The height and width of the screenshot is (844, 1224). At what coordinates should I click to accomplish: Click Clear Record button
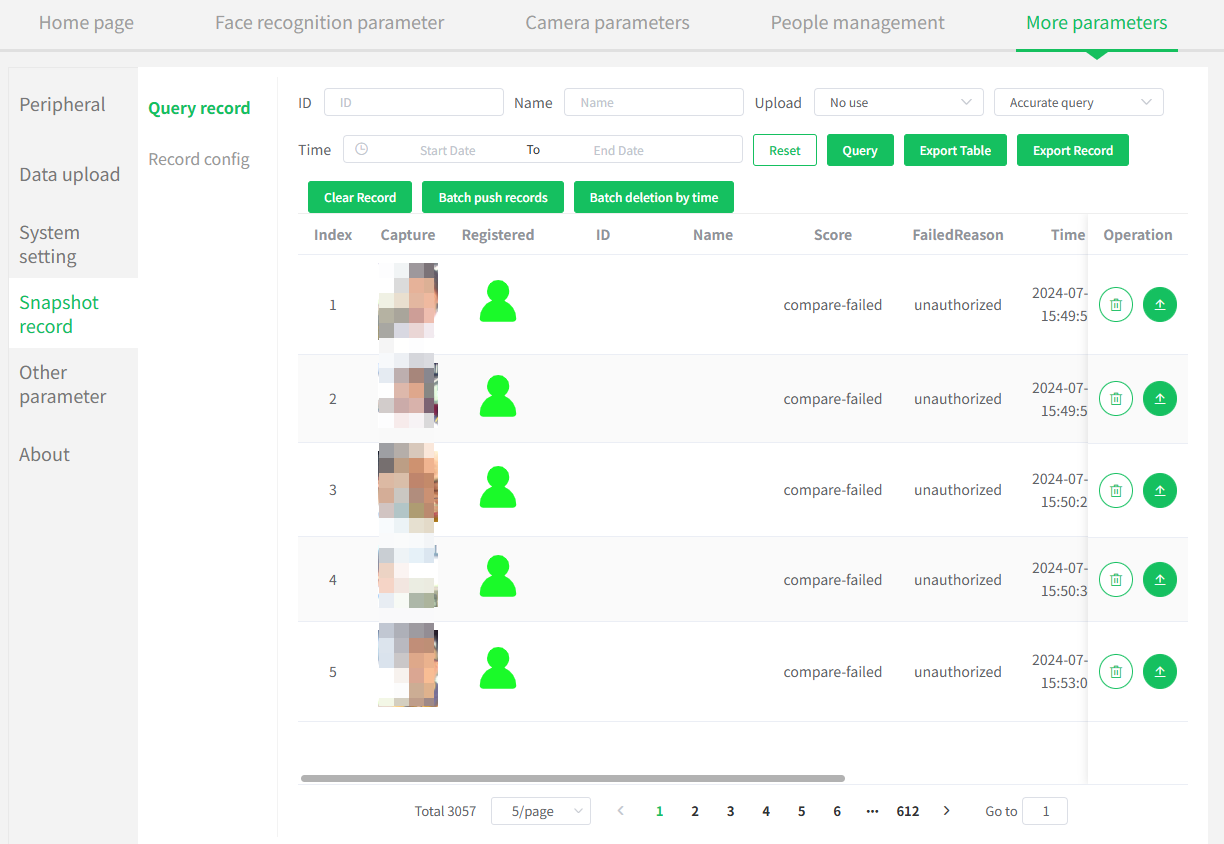[x=360, y=197]
